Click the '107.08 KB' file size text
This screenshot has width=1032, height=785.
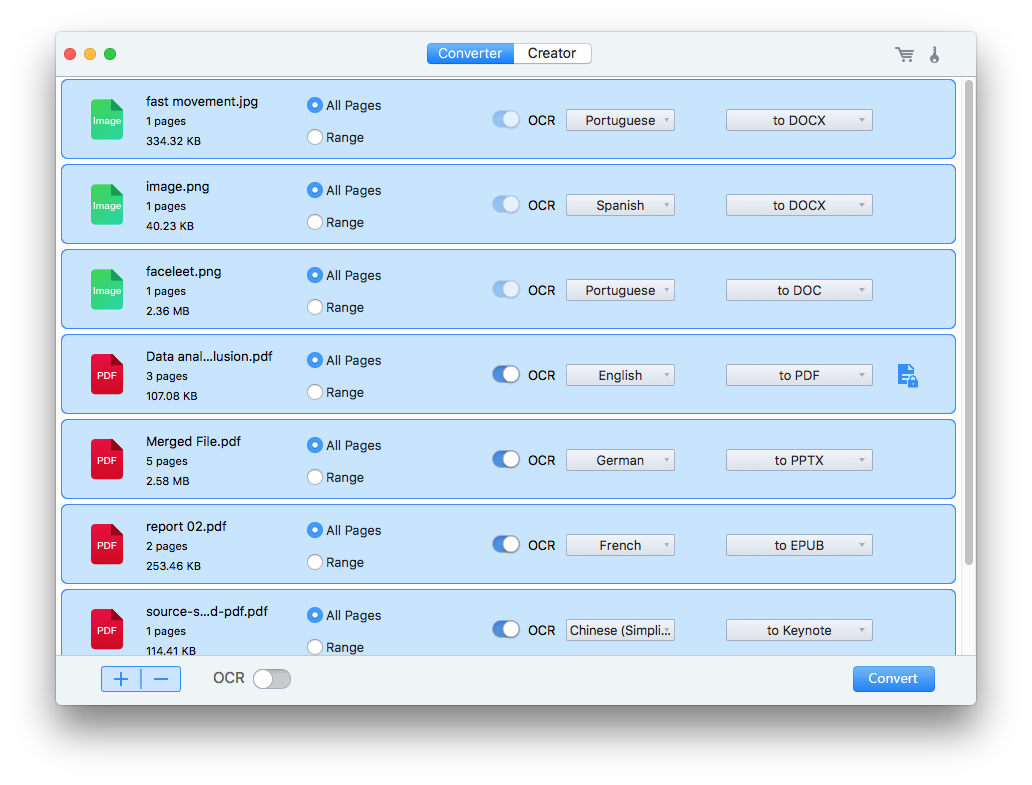(172, 396)
